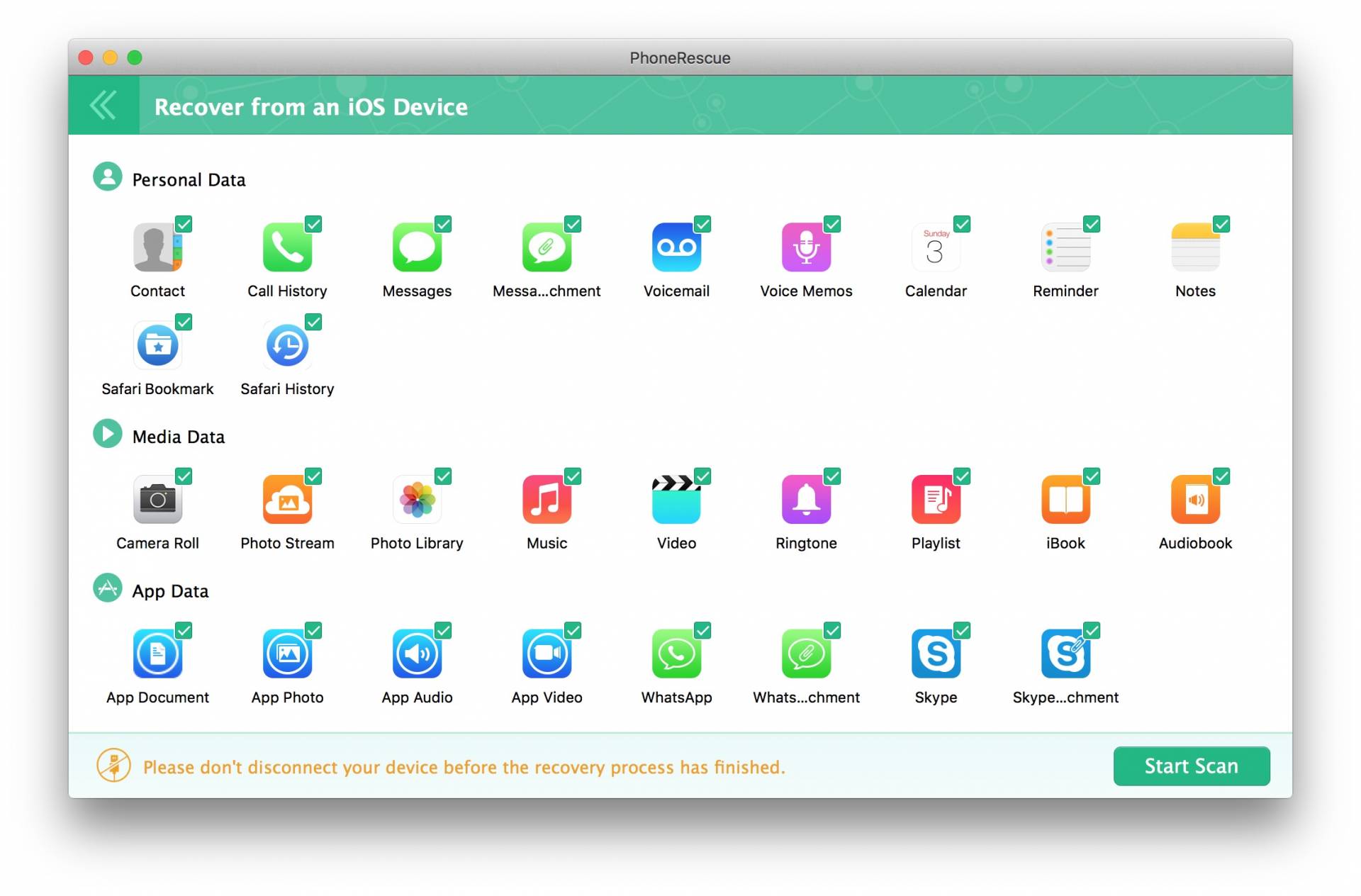The image size is (1361, 896).
Task: Click the disconnect warning message text
Action: point(464,767)
